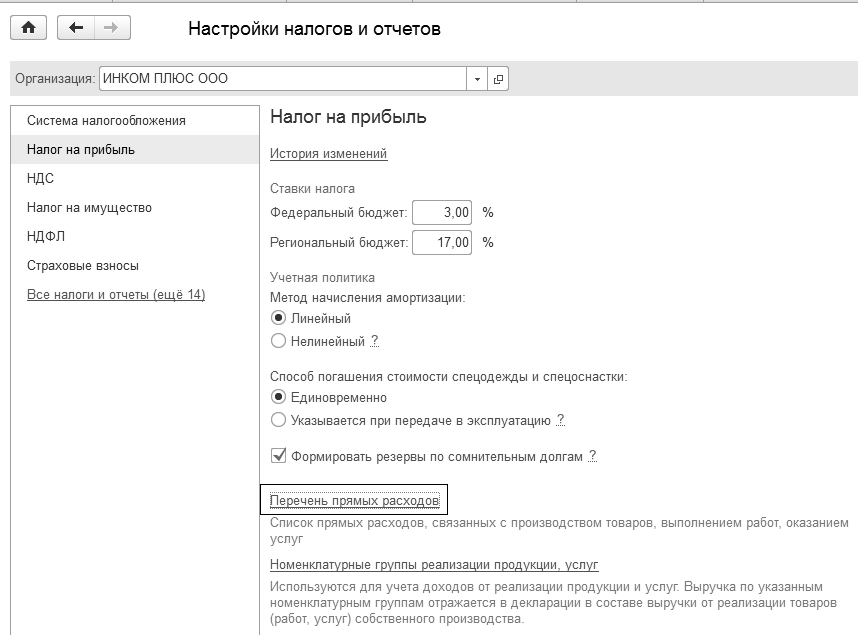The height and width of the screenshot is (635, 858).
Task: Open Перечень прямых расходов link
Action: [x=355, y=500]
